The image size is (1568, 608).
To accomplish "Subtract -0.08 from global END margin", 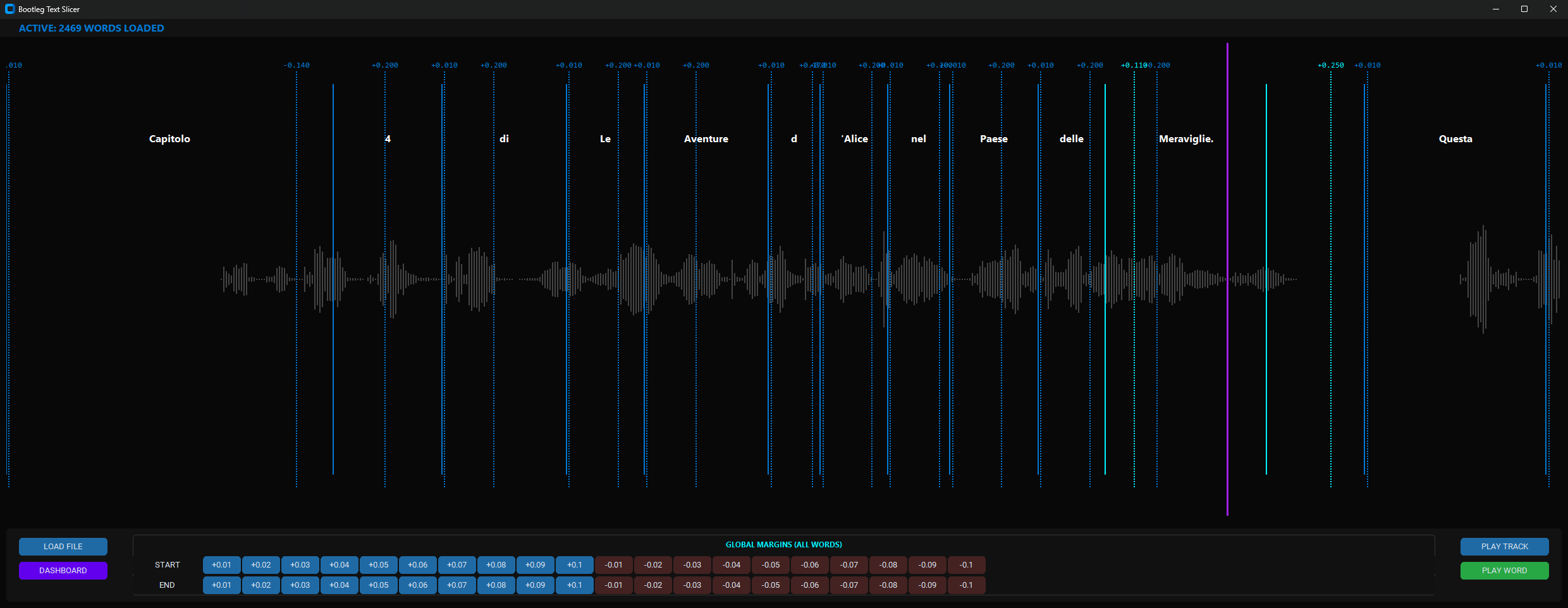I will 888,585.
